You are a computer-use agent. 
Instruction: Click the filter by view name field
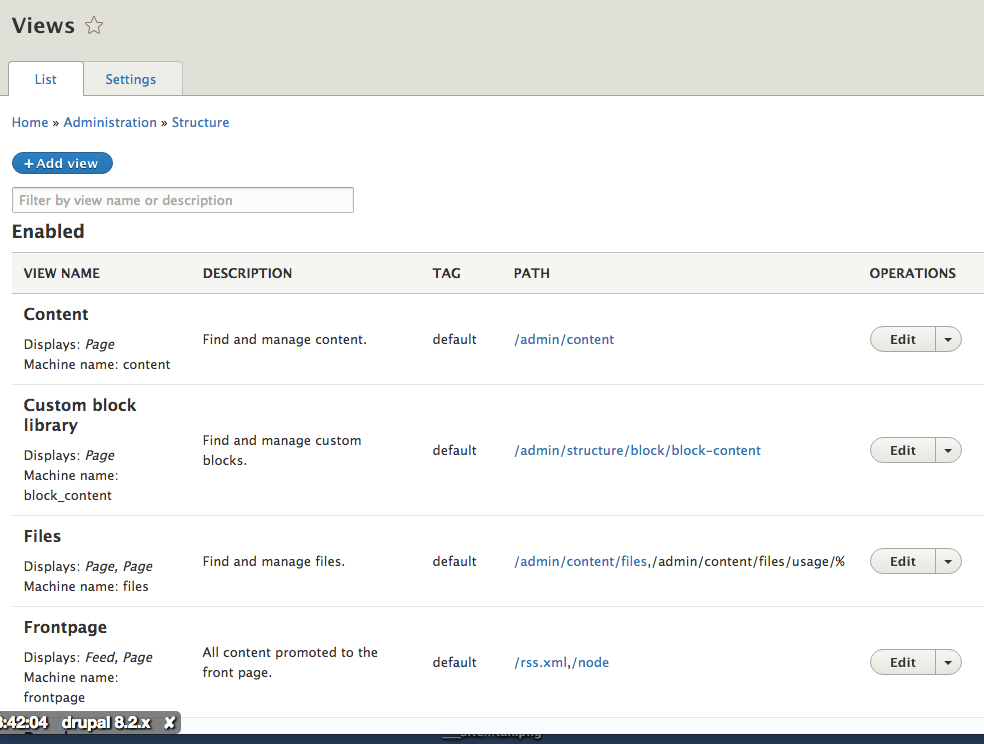183,200
